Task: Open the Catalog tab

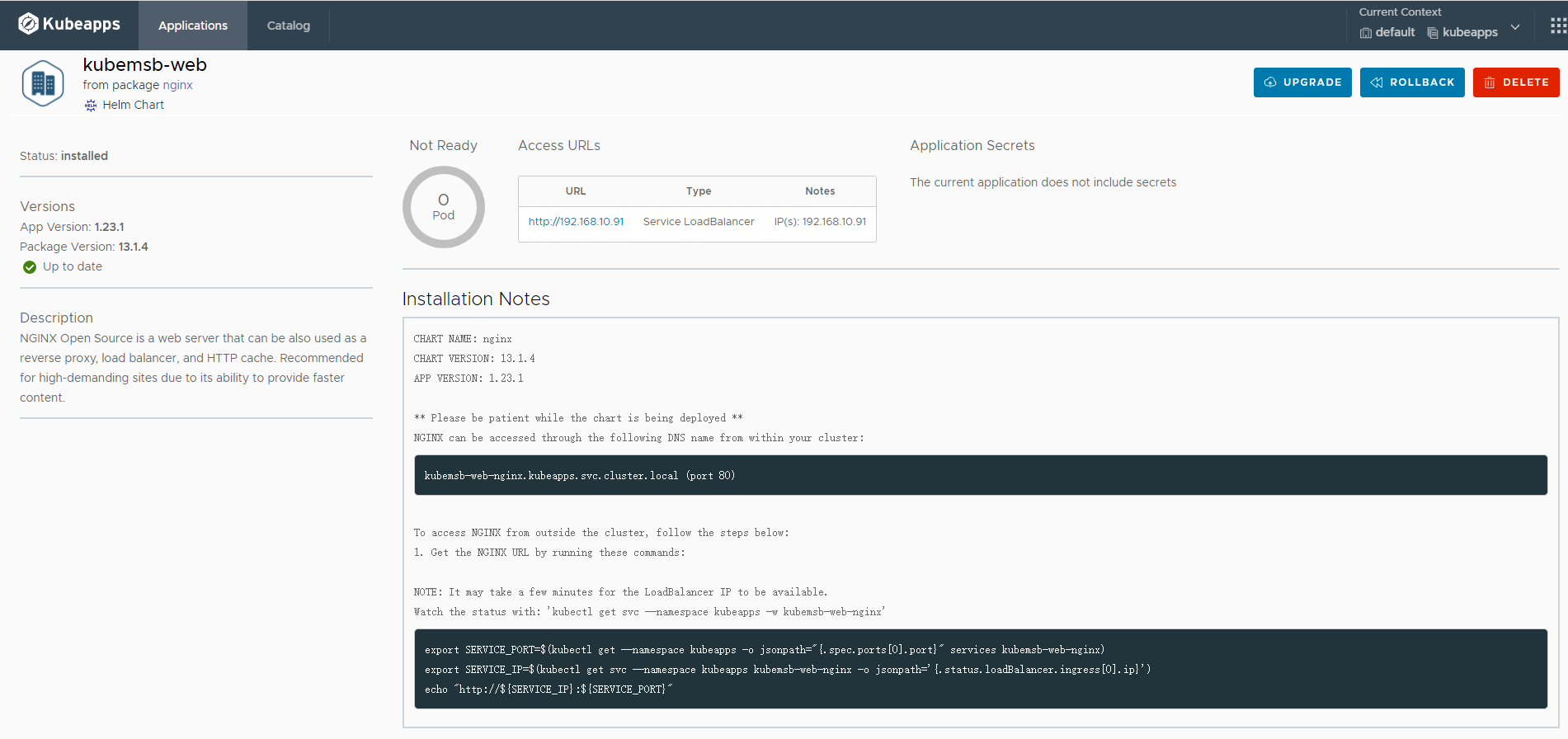Action: (289, 26)
